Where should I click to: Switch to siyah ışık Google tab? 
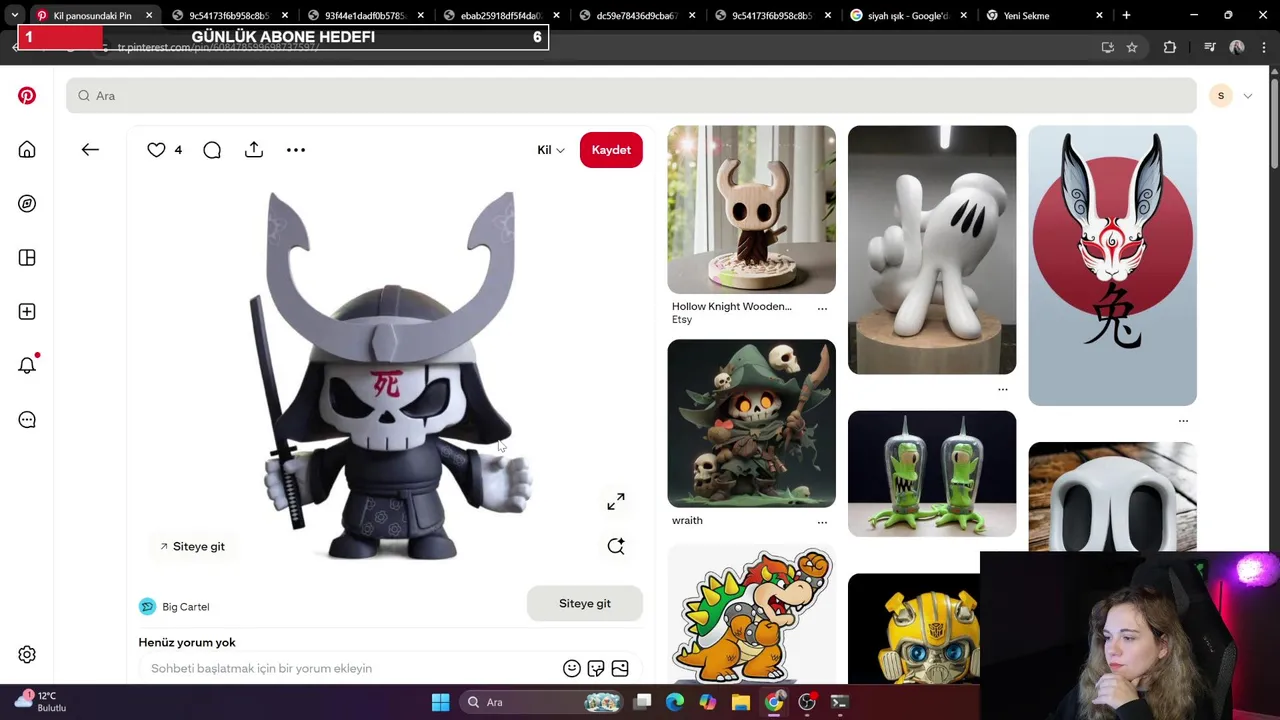[x=908, y=16]
